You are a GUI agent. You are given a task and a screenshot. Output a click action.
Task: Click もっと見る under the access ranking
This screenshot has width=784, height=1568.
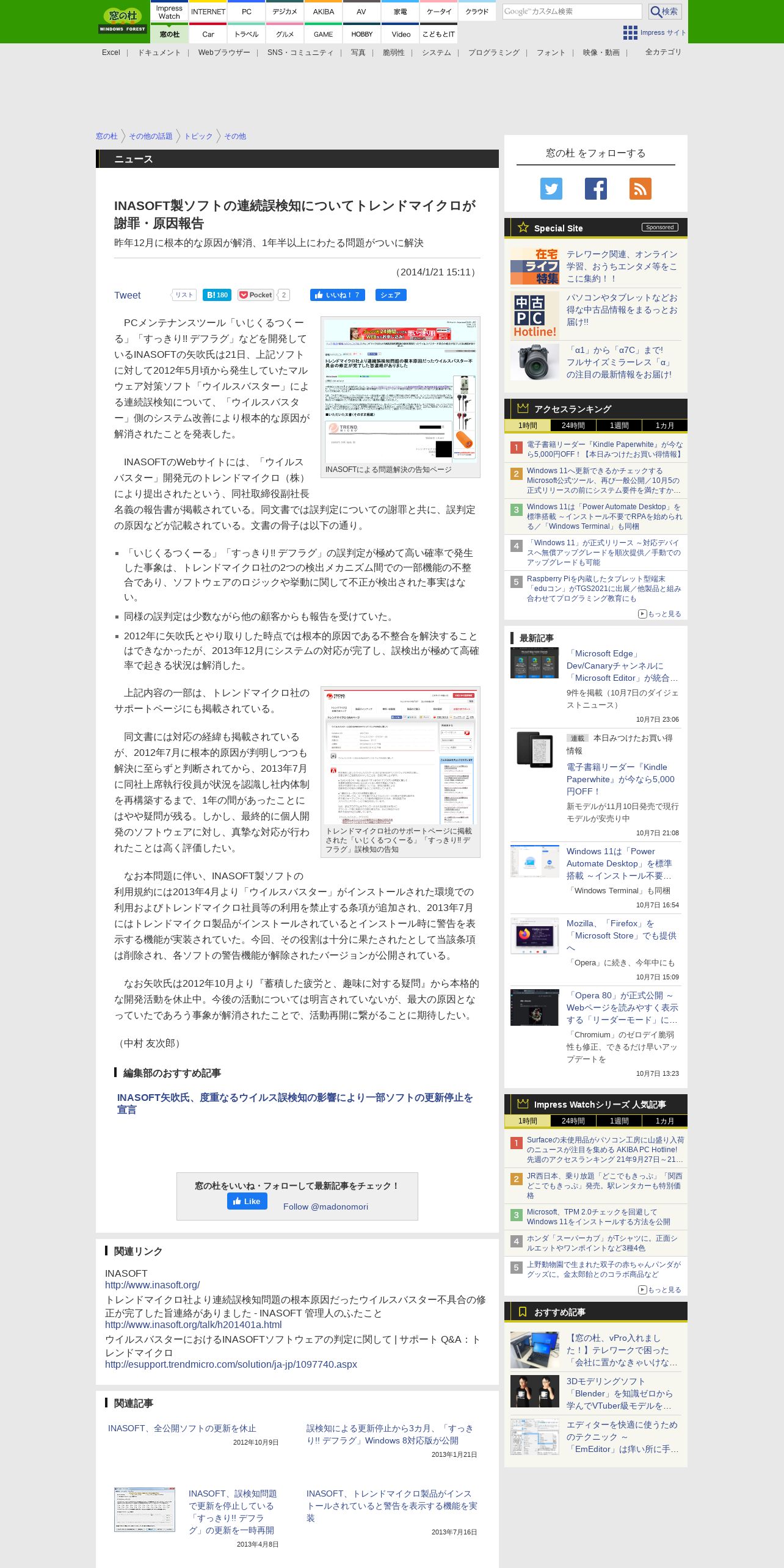point(659,614)
